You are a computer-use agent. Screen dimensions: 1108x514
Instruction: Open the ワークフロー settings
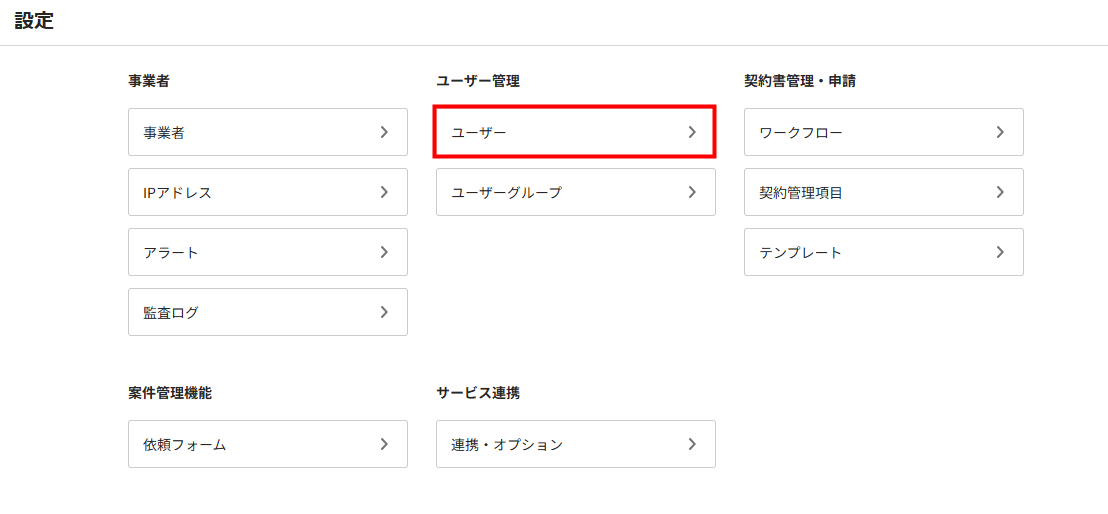[884, 132]
